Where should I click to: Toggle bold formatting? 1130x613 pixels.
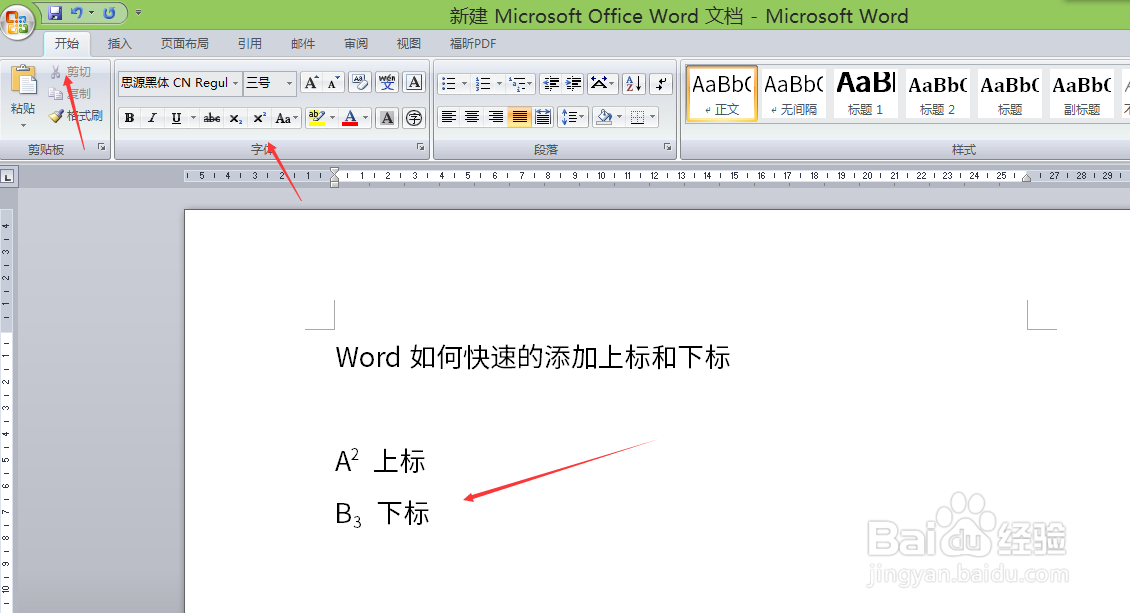point(130,118)
